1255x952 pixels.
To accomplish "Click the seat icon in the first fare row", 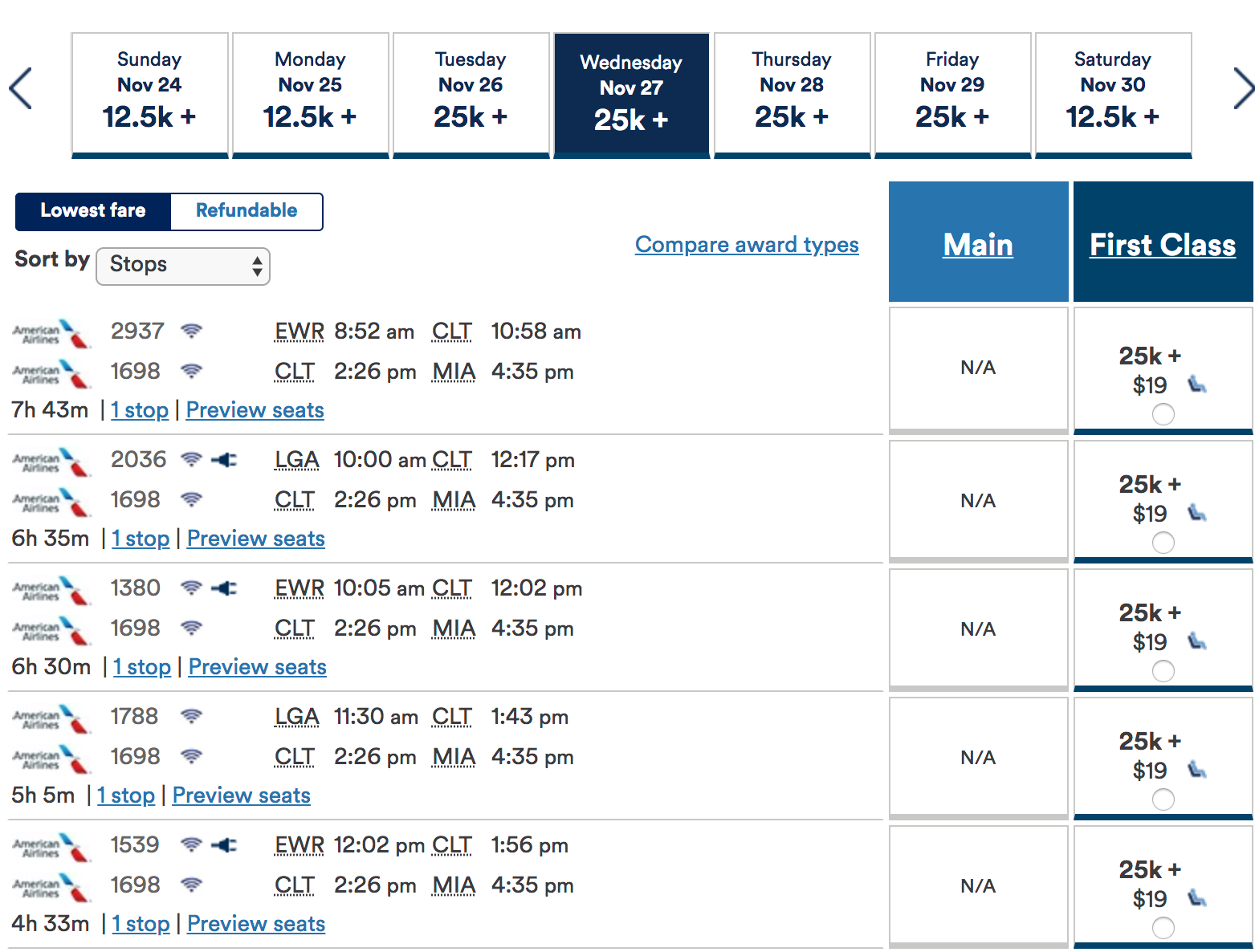I will (x=1197, y=384).
